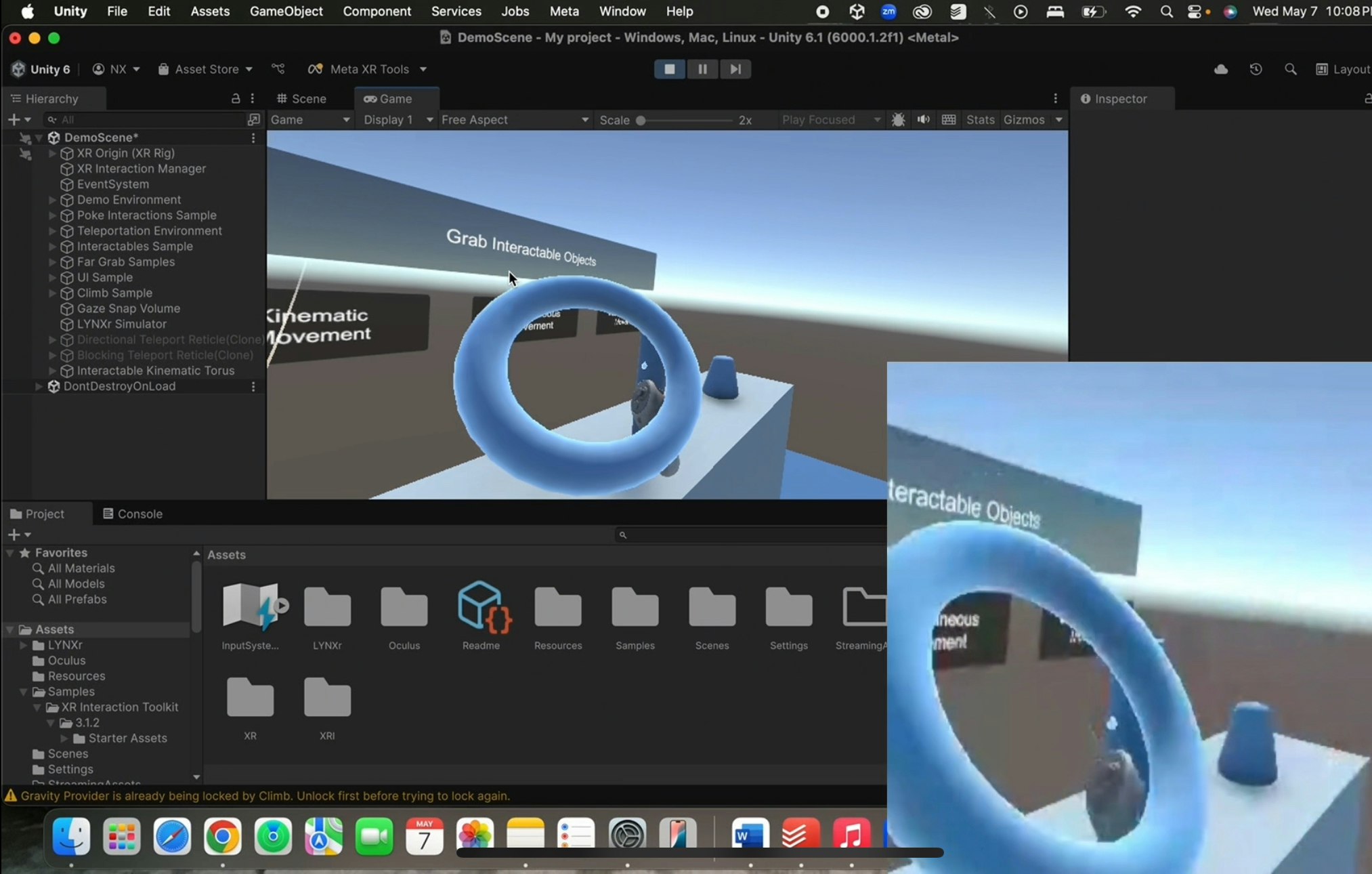This screenshot has width=1372, height=874.
Task: Open the Console tab
Action: point(133,514)
